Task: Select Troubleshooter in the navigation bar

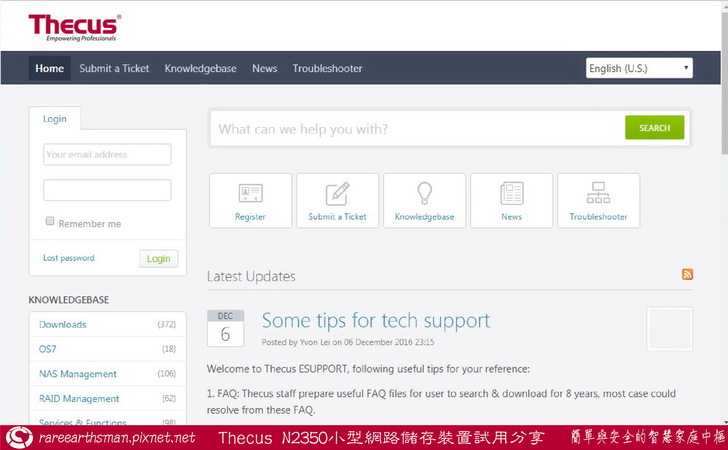Action: (x=327, y=68)
